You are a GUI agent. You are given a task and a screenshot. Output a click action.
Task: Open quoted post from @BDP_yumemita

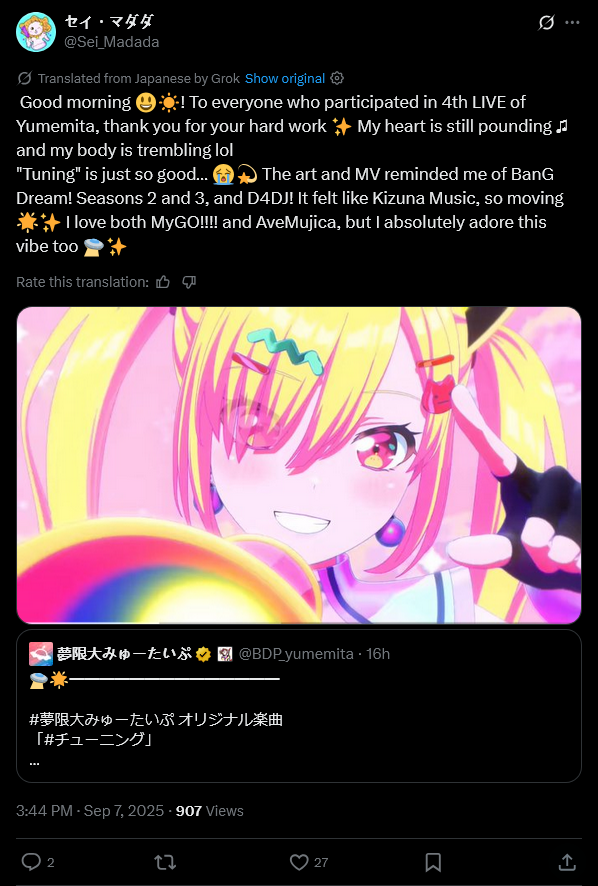coord(299,706)
